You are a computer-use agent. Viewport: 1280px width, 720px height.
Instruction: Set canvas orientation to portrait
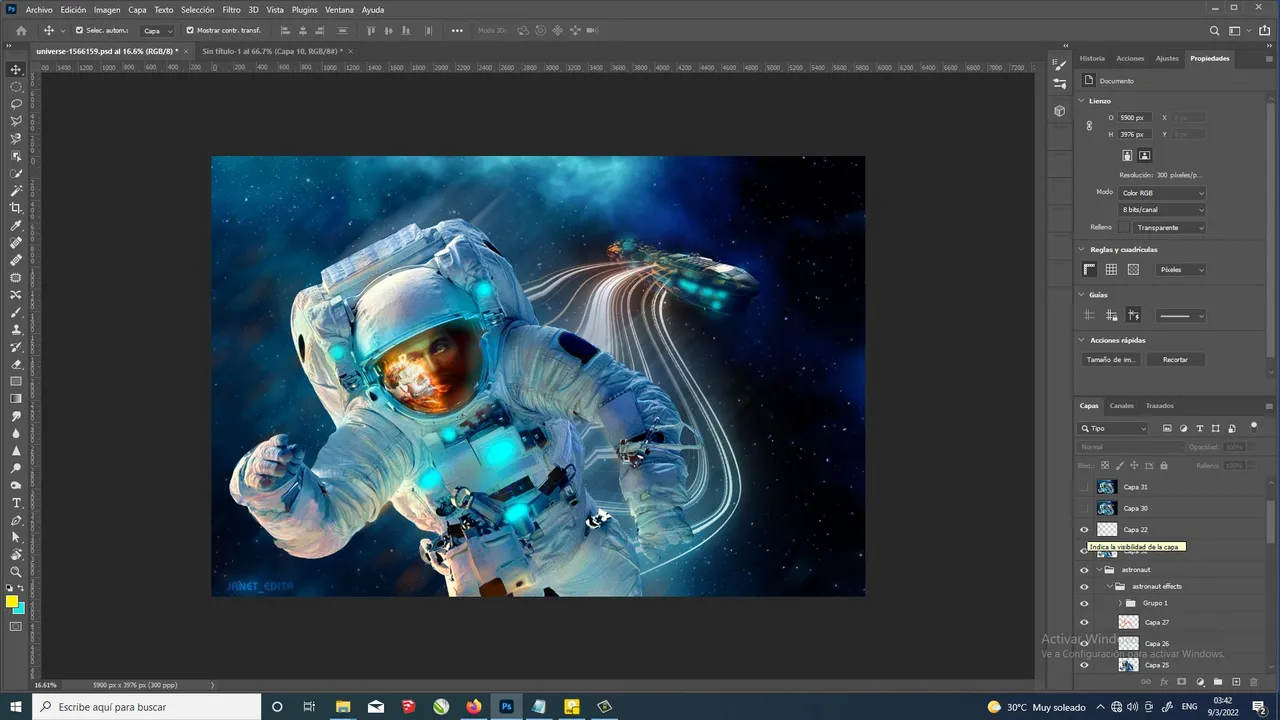(1127, 155)
